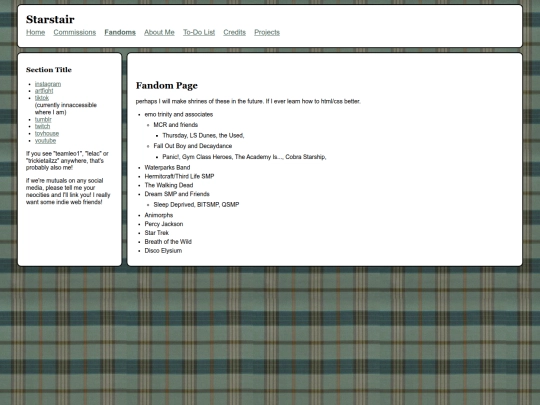This screenshot has width=540, height=405.
Task: Click the Starstair site title
Action: click(x=50, y=19)
